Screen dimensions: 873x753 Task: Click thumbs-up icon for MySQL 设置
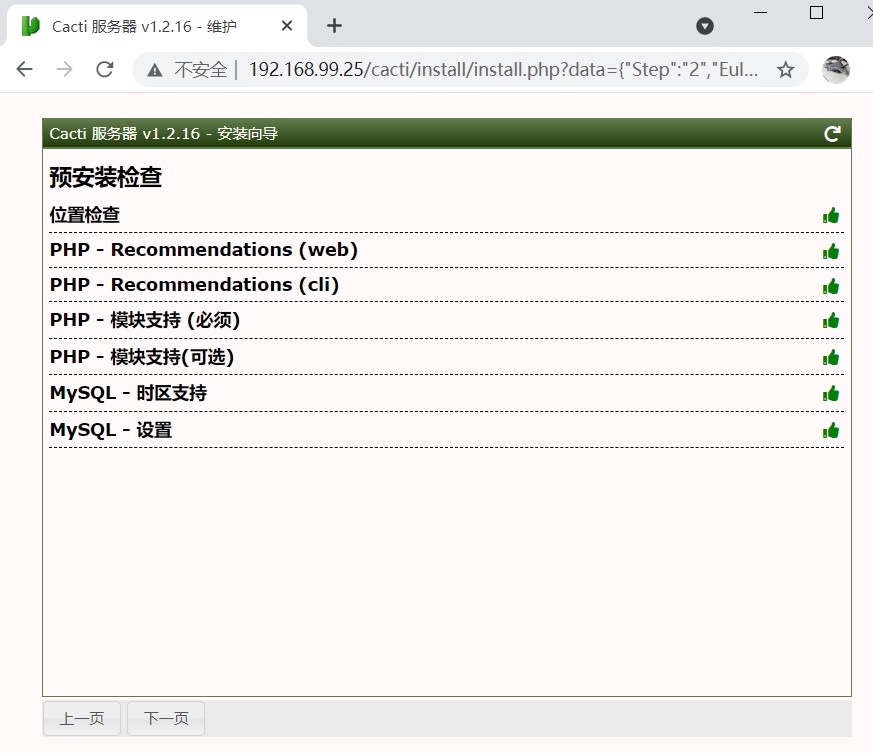click(x=830, y=430)
